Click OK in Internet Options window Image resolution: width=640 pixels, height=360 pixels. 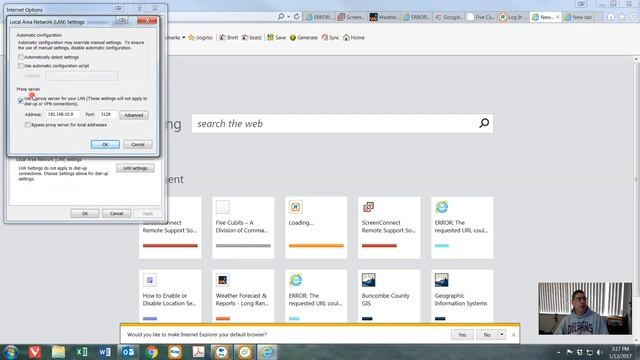tap(85, 213)
